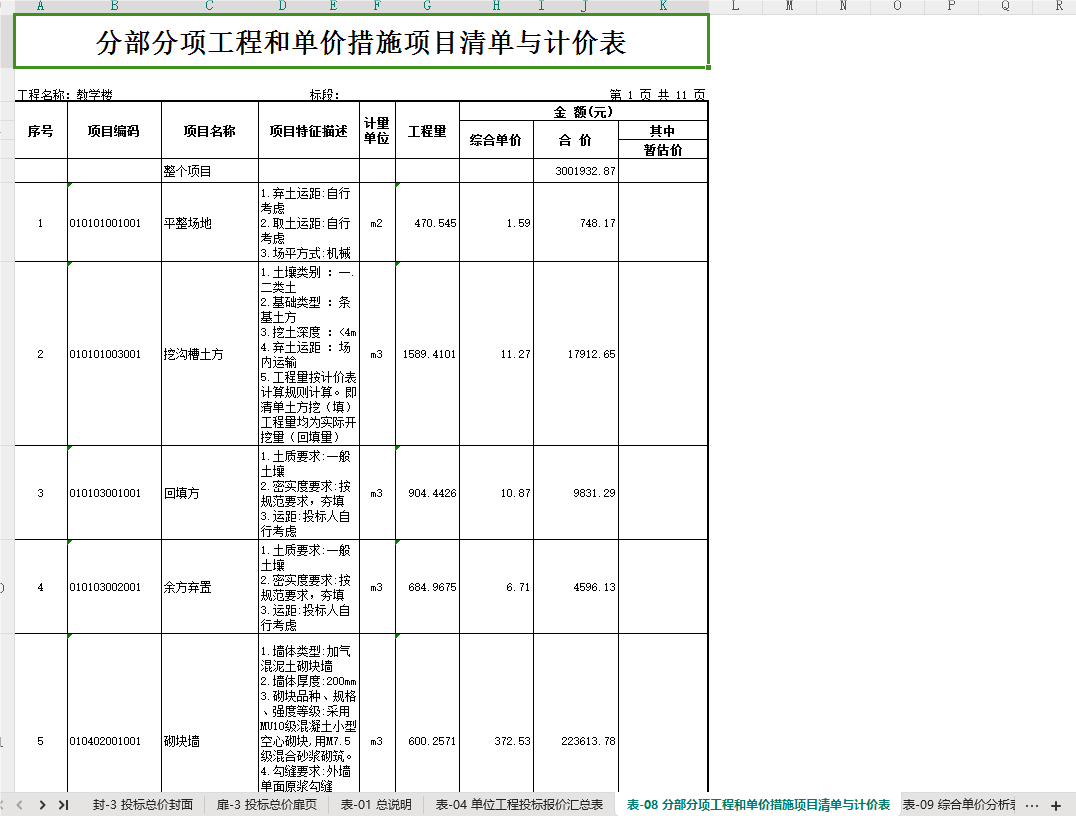Click the 项目编码 header cell

pyautogui.click(x=114, y=130)
